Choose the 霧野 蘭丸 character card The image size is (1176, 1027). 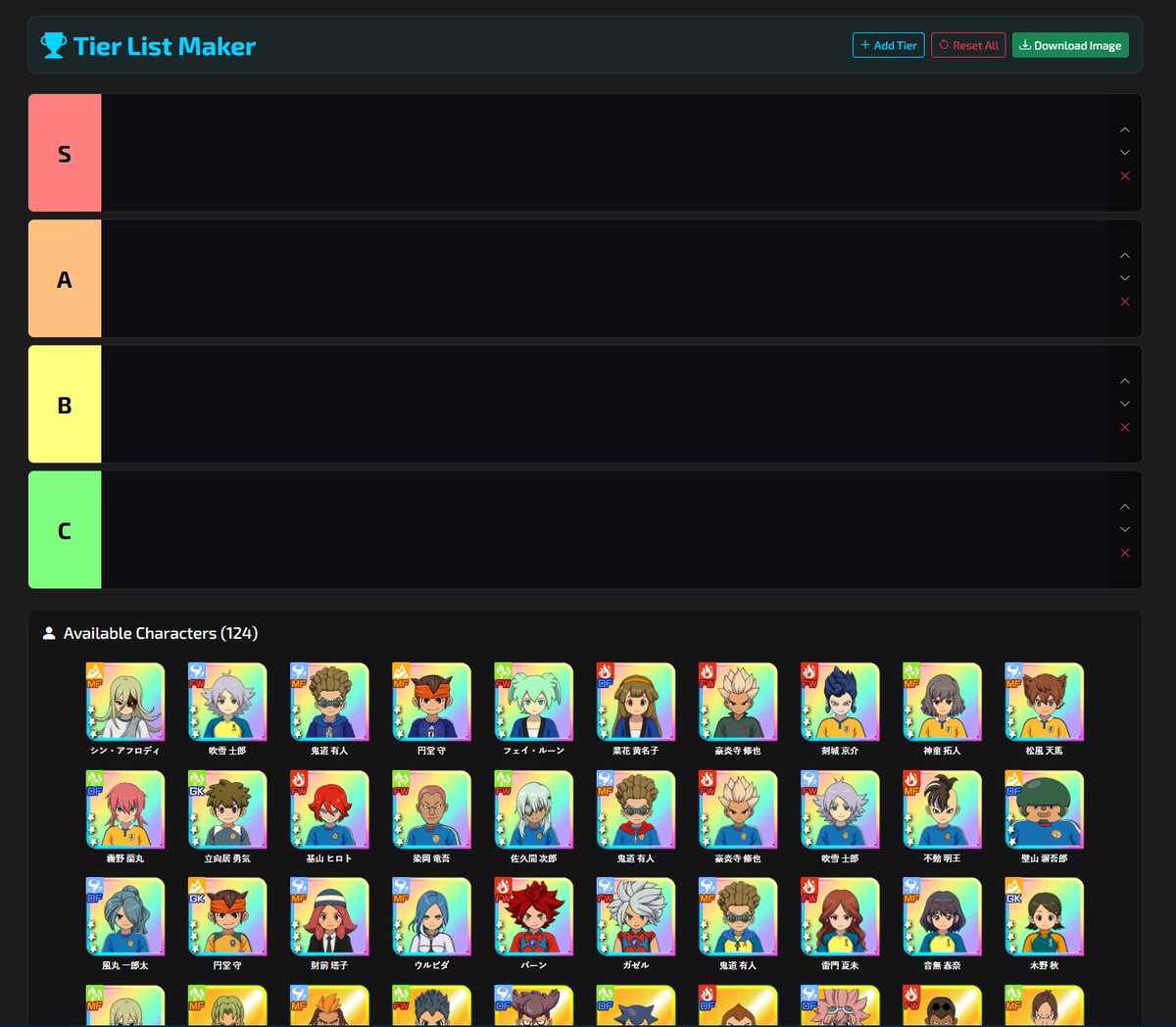point(125,817)
